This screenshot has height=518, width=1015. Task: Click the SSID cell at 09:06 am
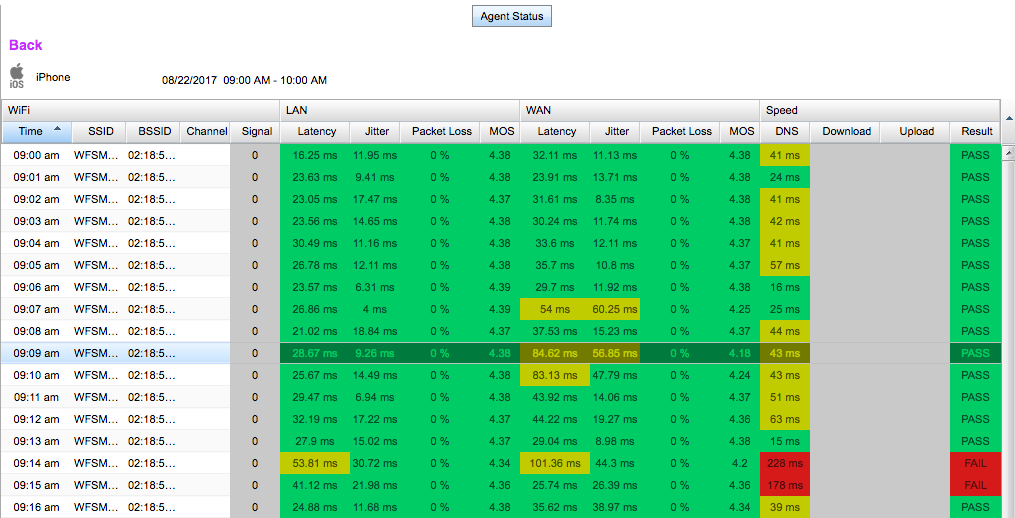96,287
